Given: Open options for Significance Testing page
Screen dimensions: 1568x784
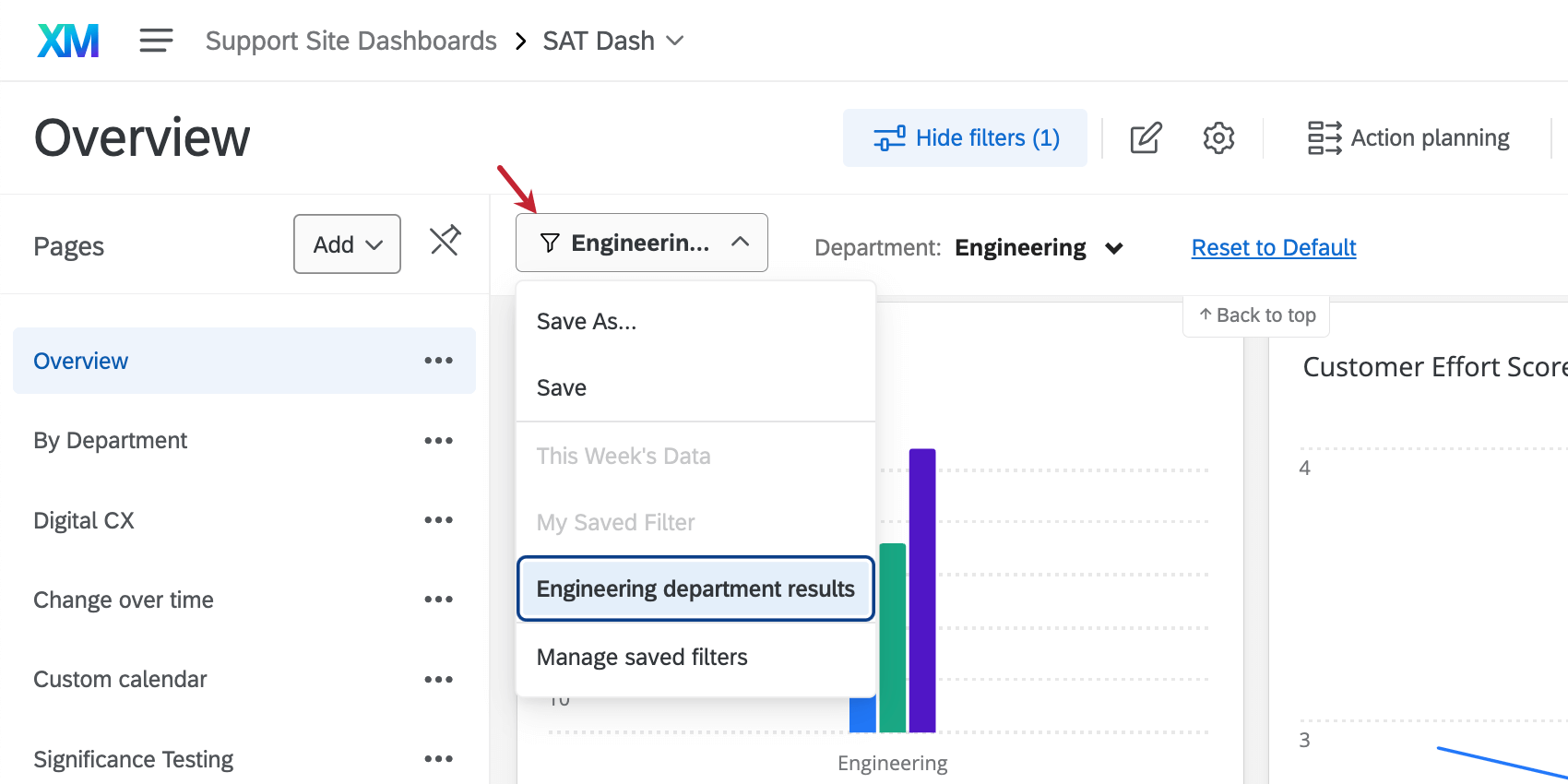Looking at the screenshot, I should (x=439, y=758).
